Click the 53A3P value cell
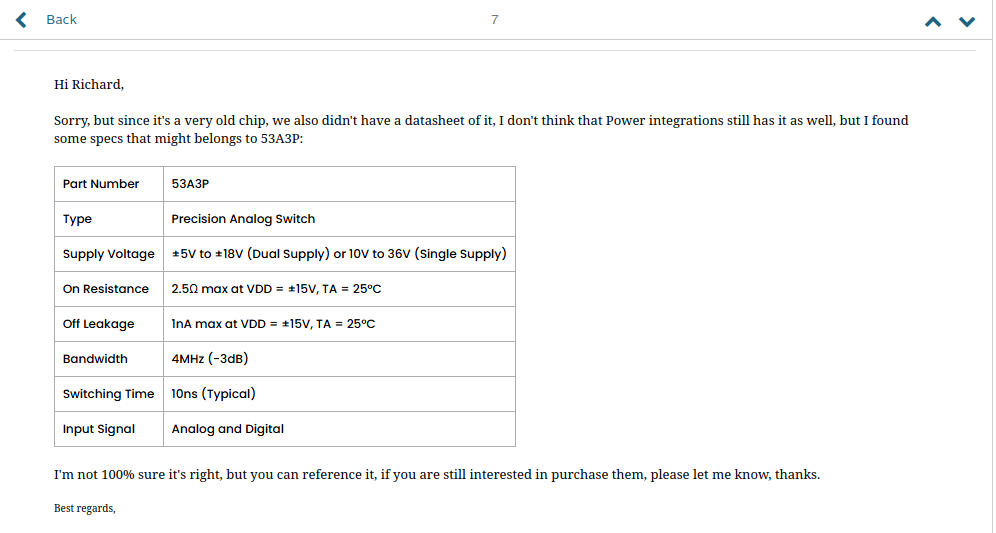The image size is (996, 533). coord(190,184)
